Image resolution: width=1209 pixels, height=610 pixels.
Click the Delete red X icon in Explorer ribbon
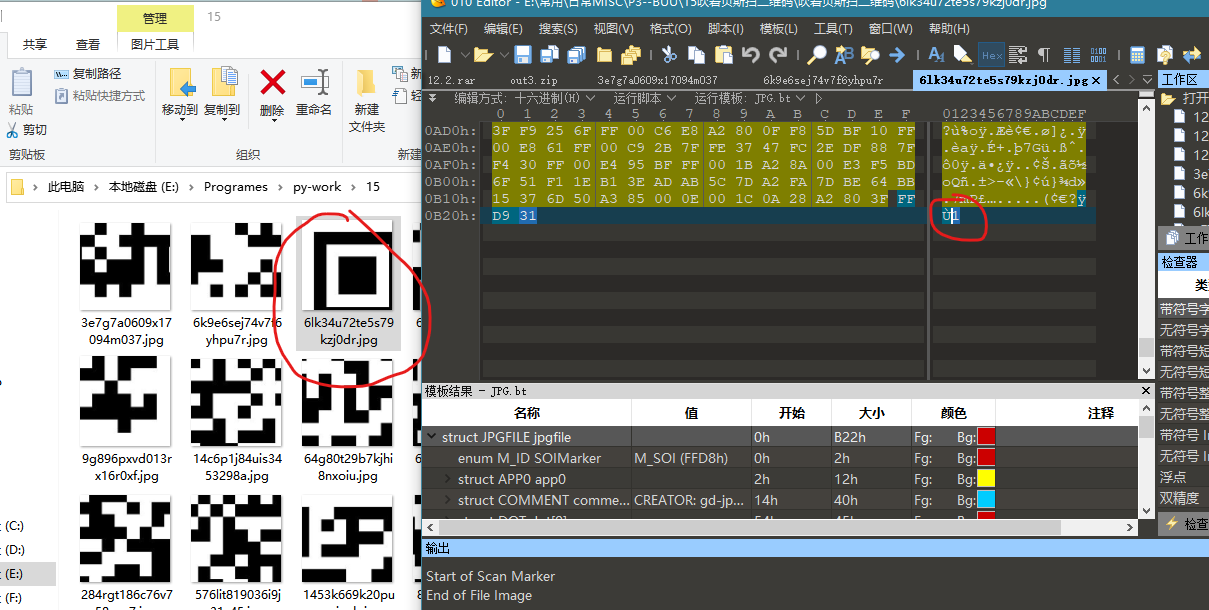click(272, 92)
